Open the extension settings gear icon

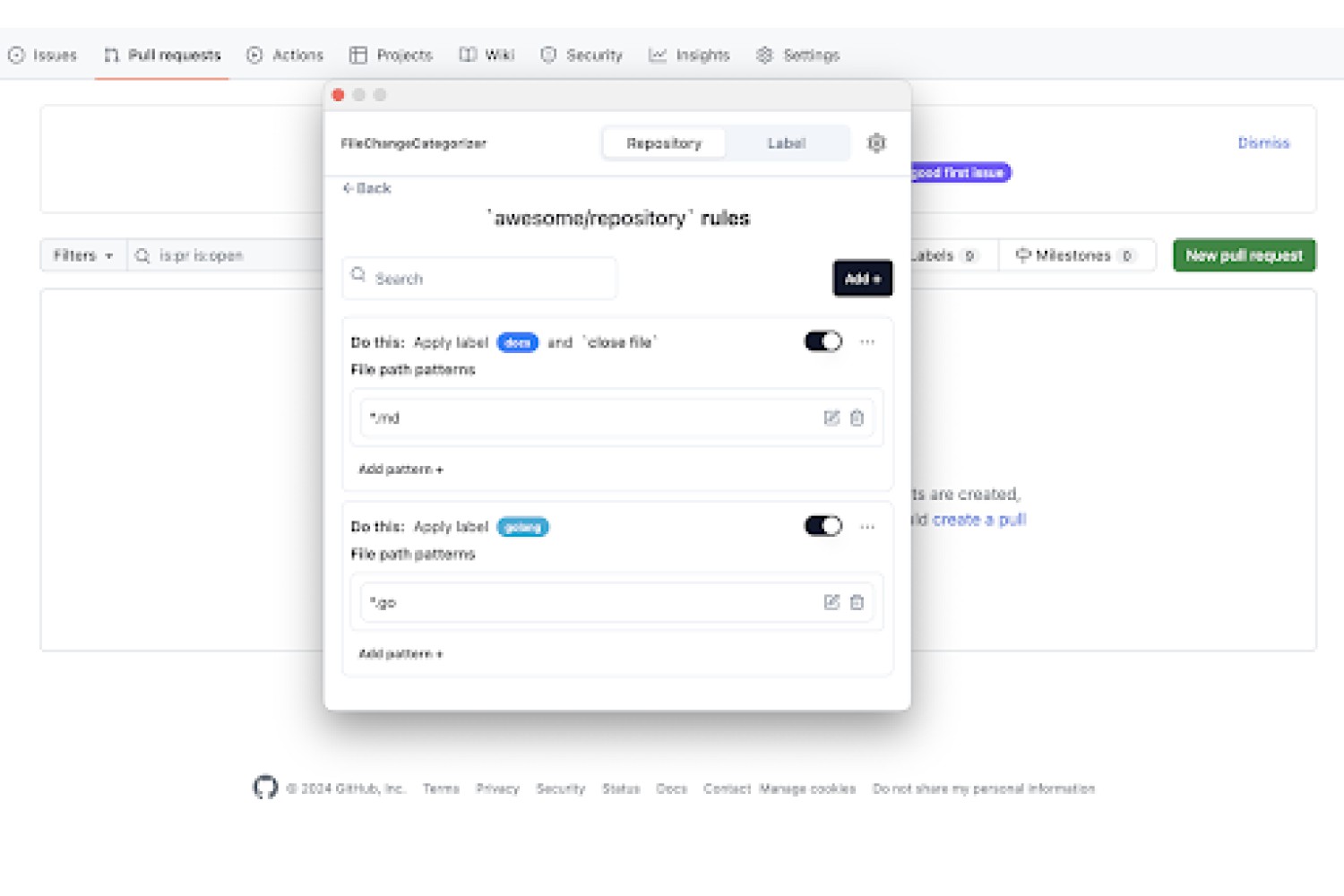point(876,143)
